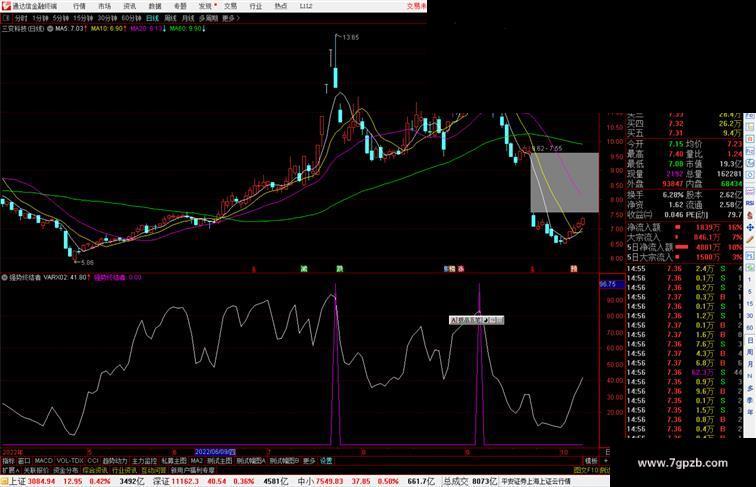Click the F10 icon in right toolbar
The image size is (756, 487).
click(x=750, y=151)
